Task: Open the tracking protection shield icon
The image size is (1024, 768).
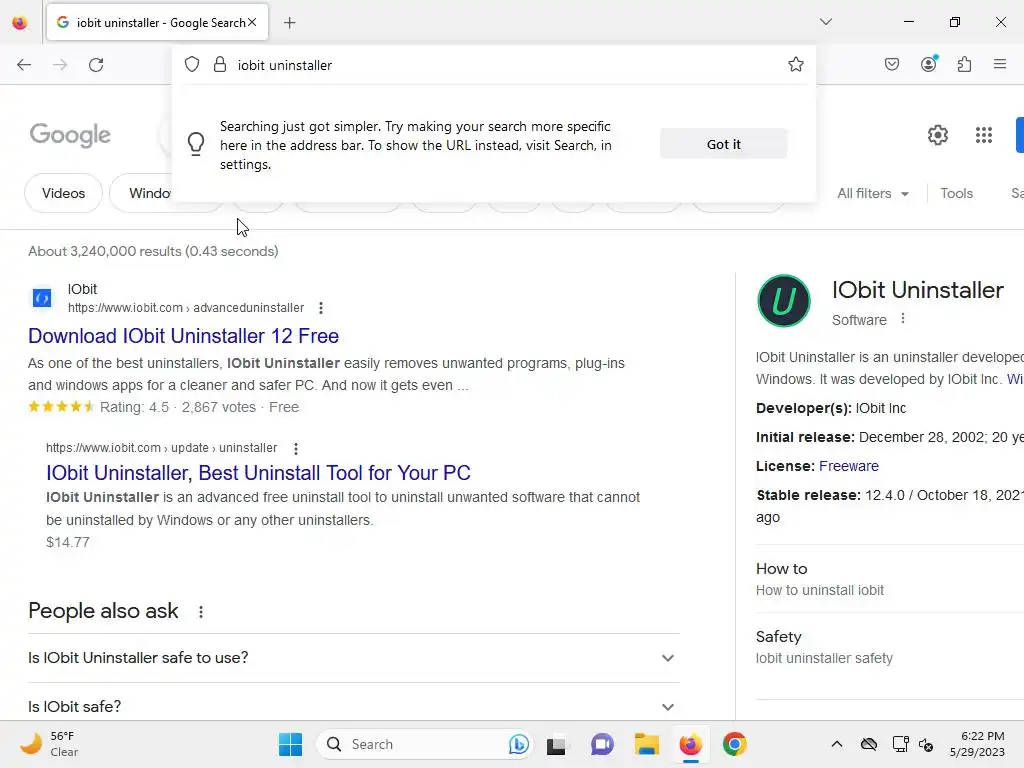Action: point(191,64)
